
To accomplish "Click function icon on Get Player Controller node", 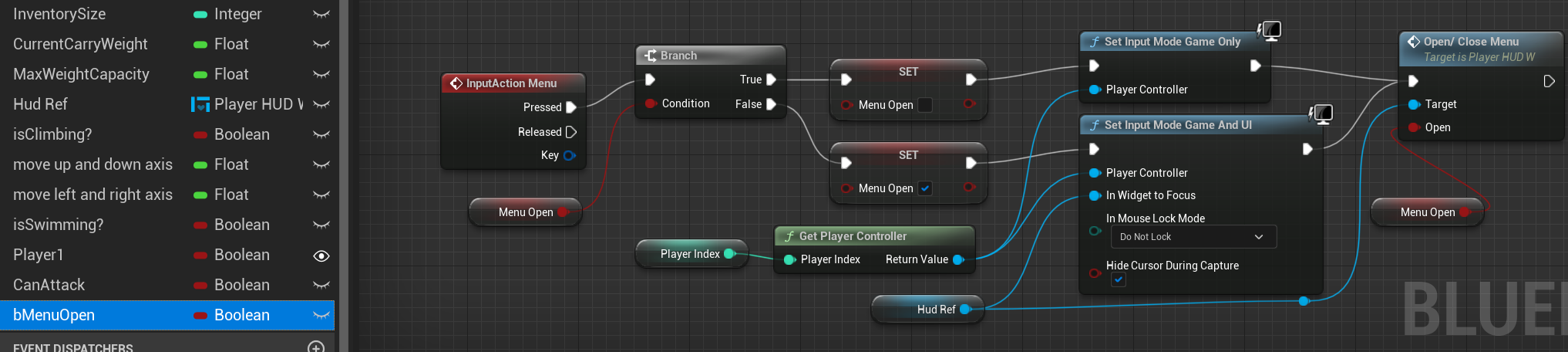I will point(789,236).
